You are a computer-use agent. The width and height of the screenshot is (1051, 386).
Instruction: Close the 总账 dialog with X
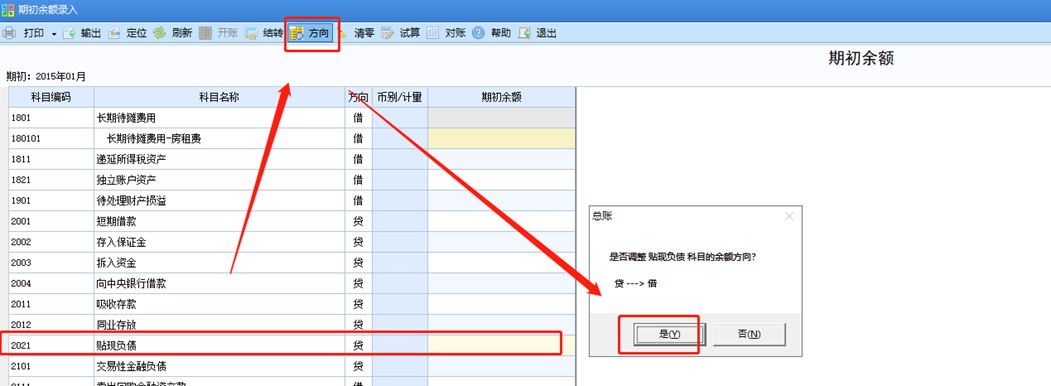point(788,216)
